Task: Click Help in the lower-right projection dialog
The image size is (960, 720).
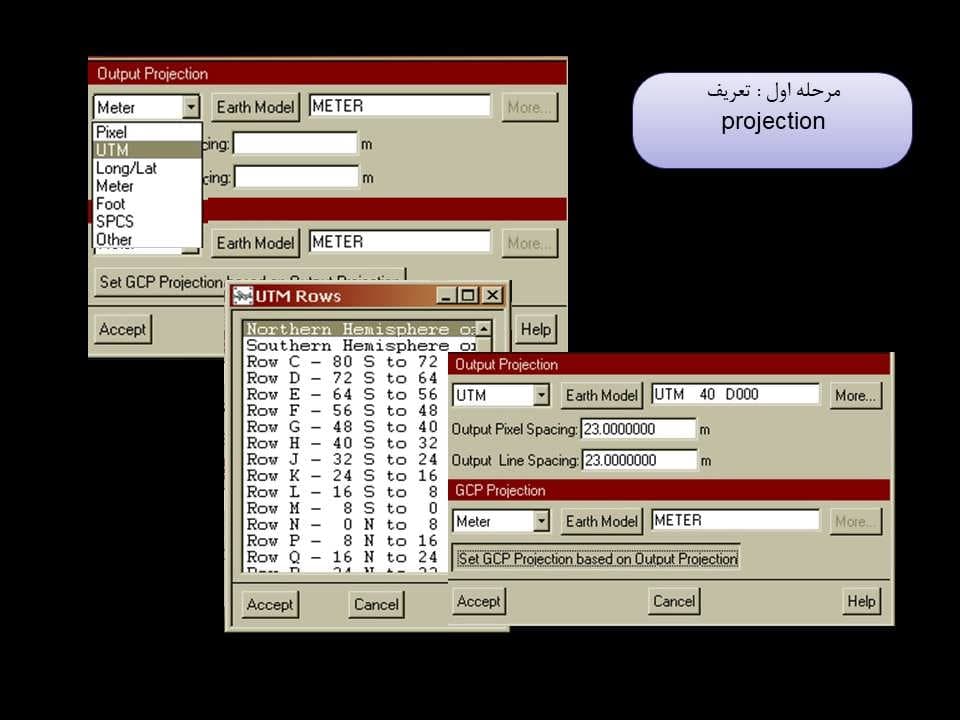Action: [x=861, y=601]
